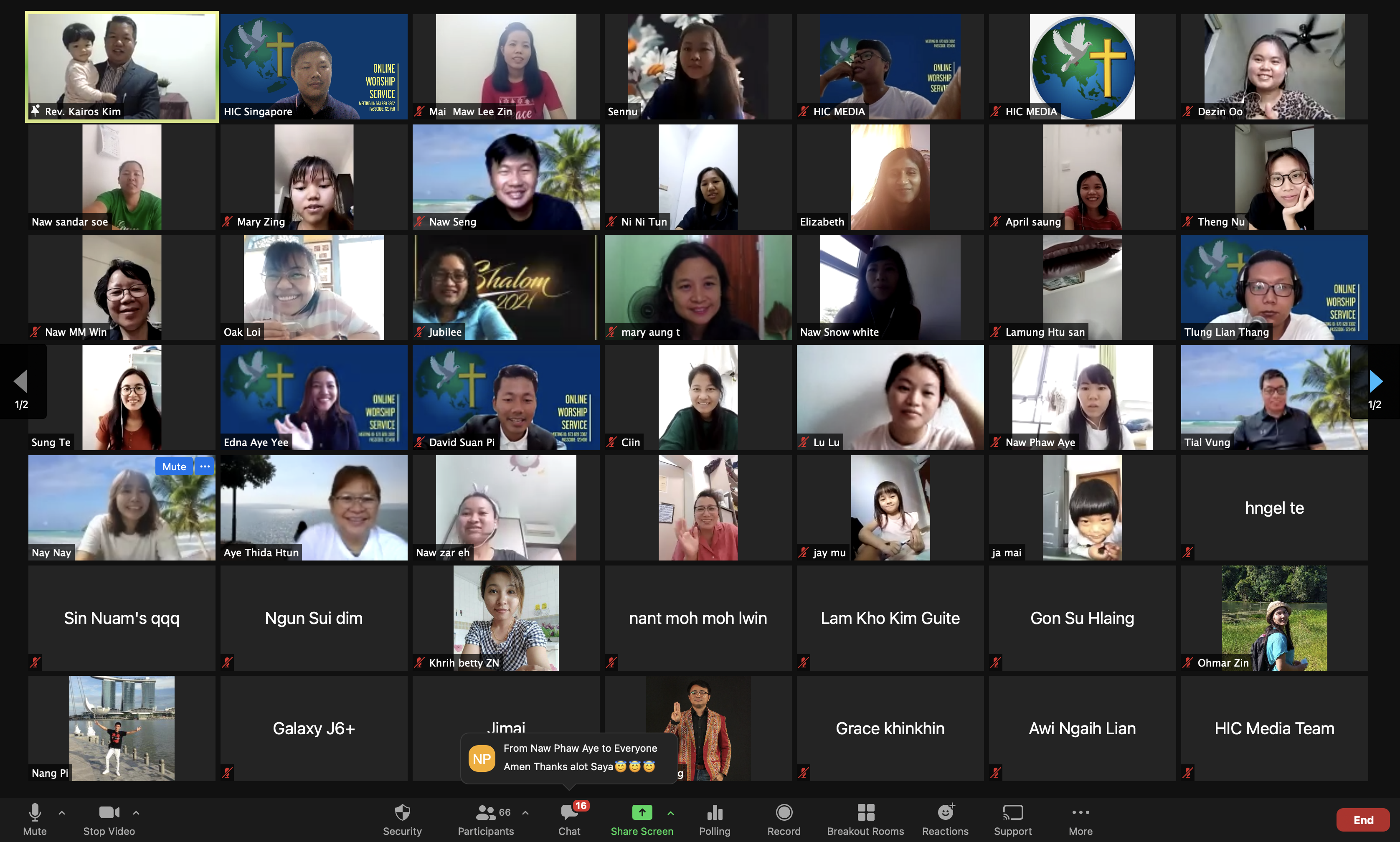Expand audio options arrow beside Mute
The height and width of the screenshot is (842, 1400).
(62, 813)
